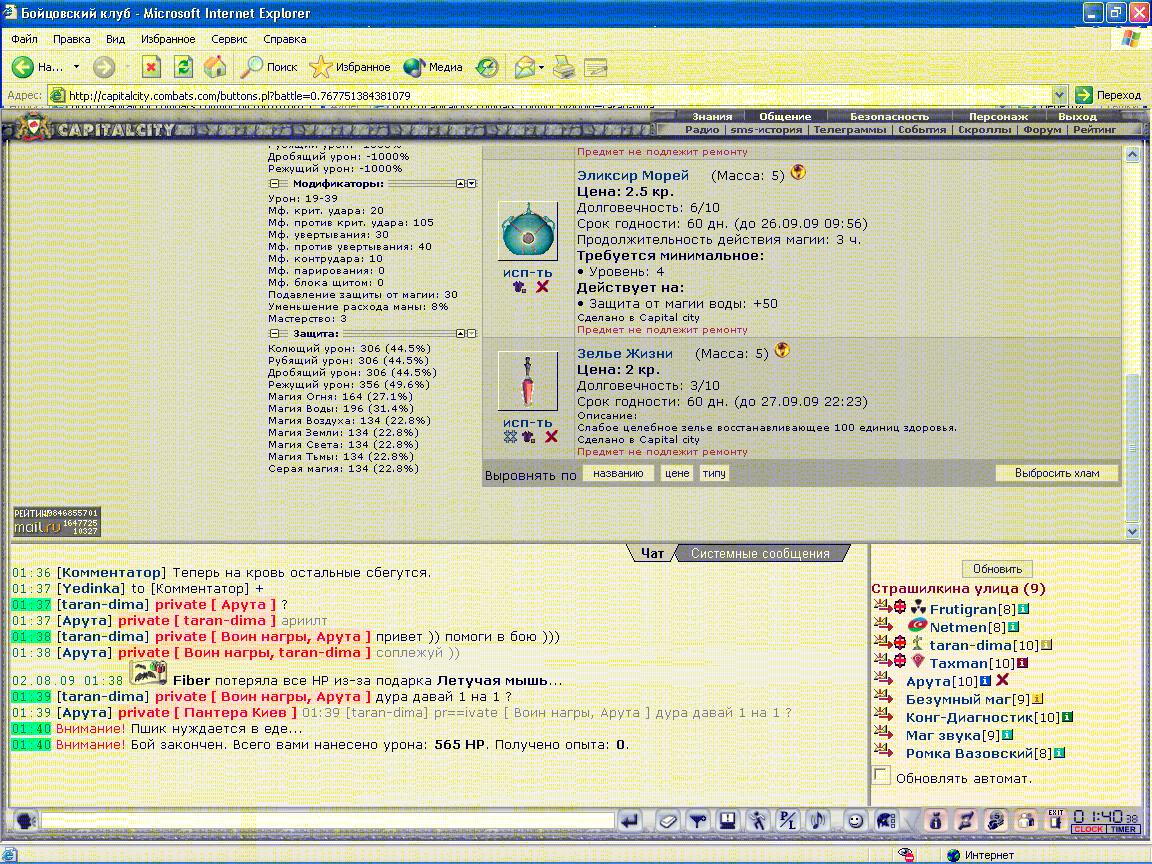Screen dimensions: 1152x864
Task: Click the info icon next to Frutigran
Action: point(1023,609)
